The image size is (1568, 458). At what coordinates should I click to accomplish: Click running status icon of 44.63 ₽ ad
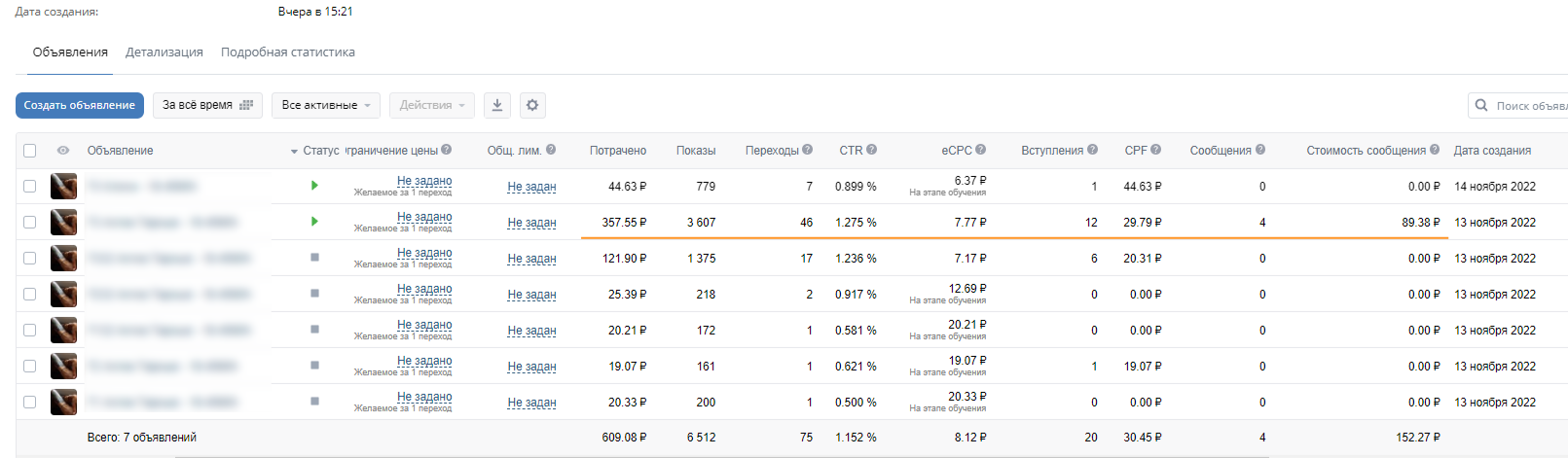pyautogui.click(x=314, y=185)
